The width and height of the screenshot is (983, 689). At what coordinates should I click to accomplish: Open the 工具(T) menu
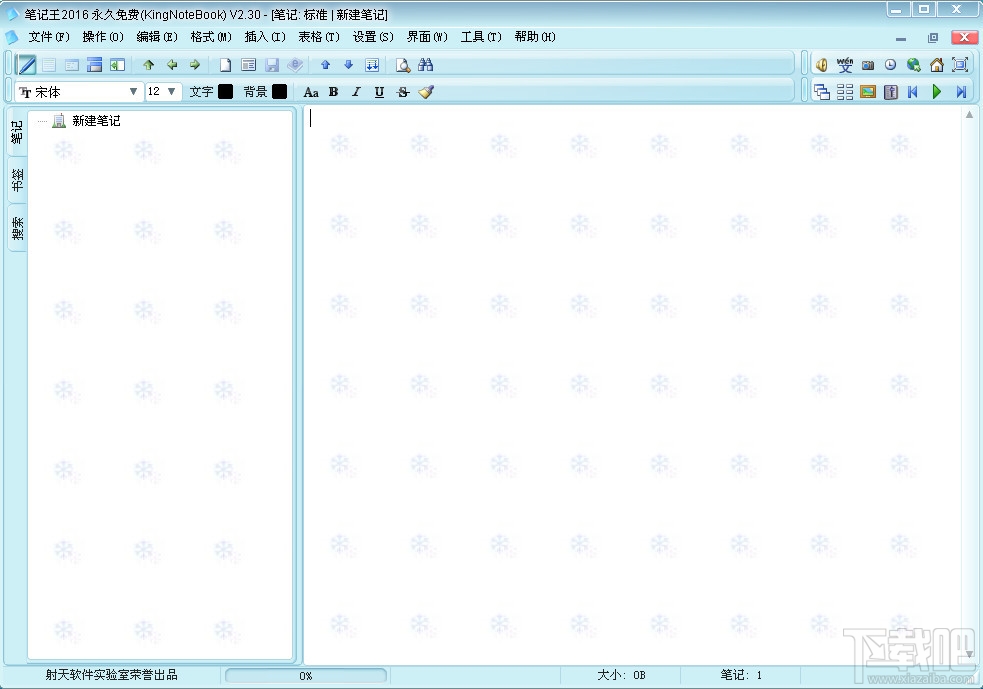pyautogui.click(x=481, y=37)
